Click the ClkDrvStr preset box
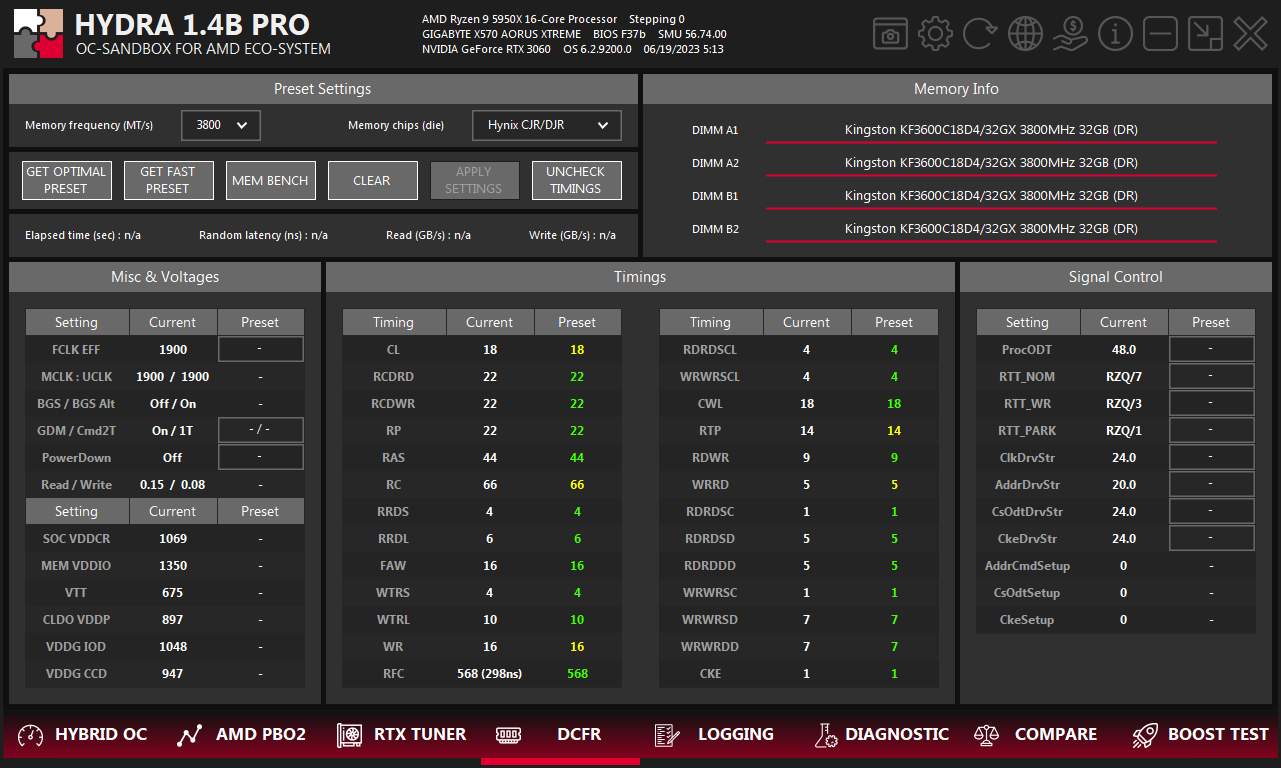The width and height of the screenshot is (1281, 768). [x=1211, y=457]
